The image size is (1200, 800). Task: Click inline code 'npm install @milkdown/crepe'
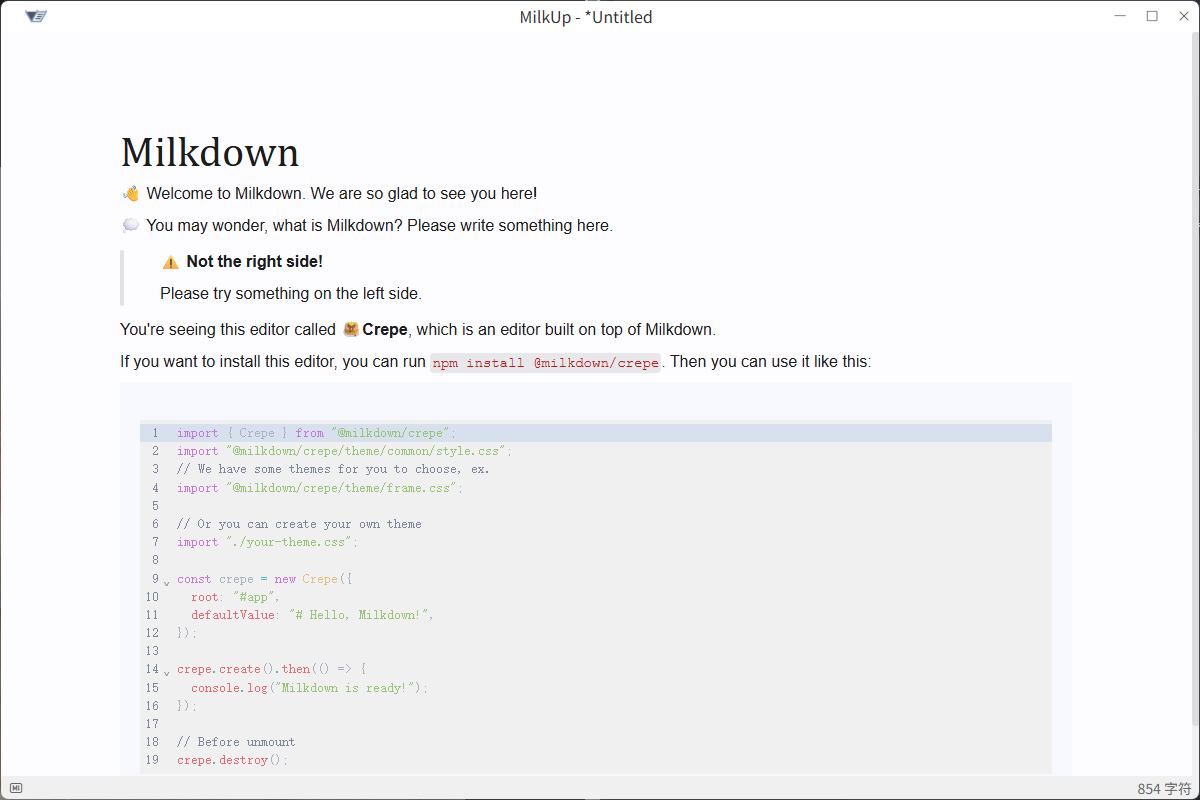546,363
